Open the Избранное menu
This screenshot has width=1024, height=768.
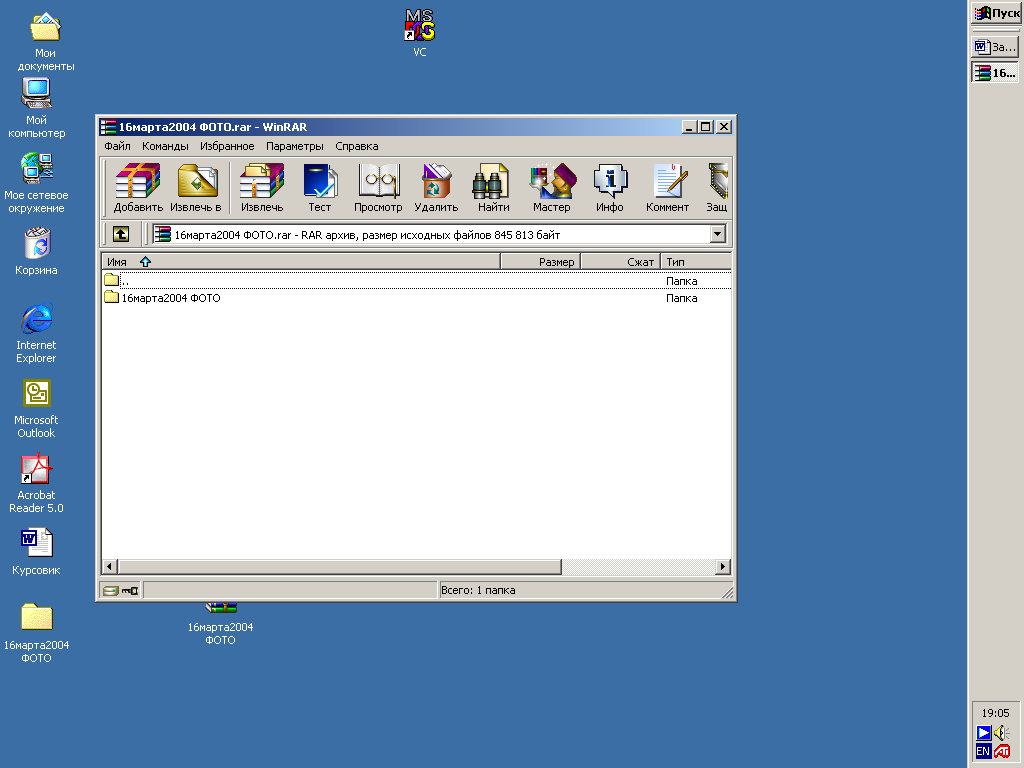point(227,146)
